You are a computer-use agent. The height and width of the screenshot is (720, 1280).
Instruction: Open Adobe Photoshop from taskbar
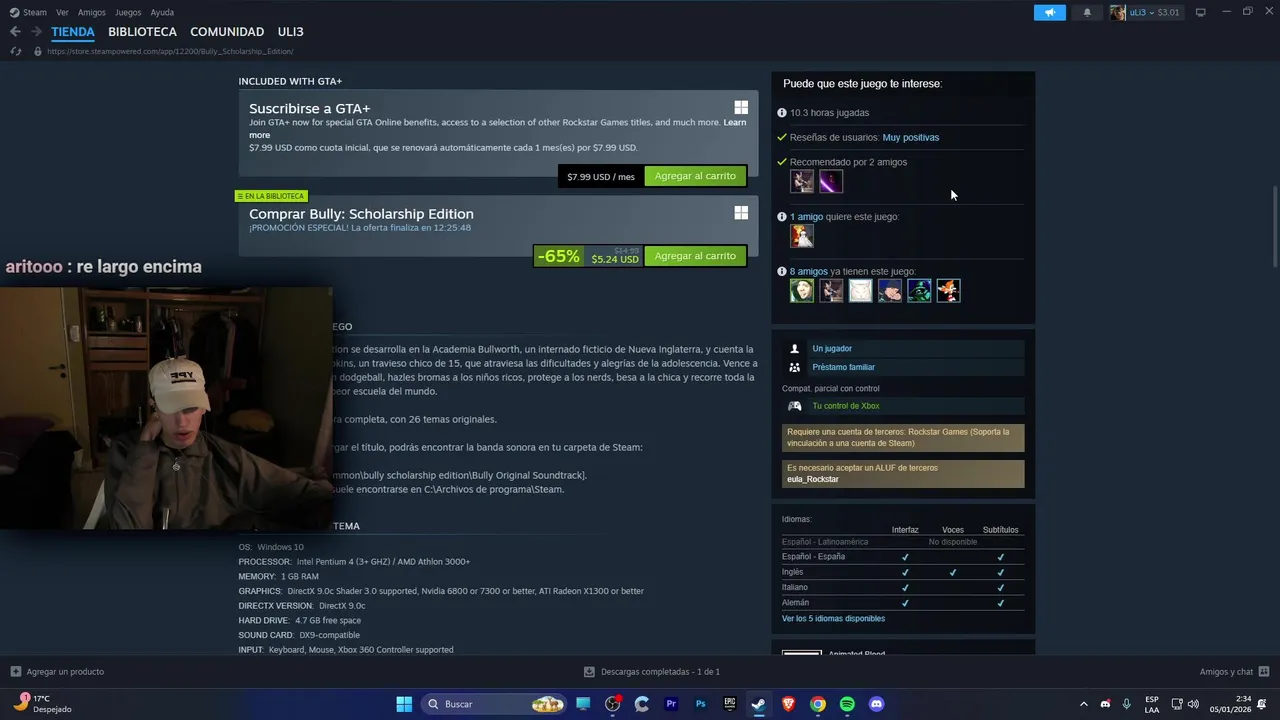click(x=700, y=704)
